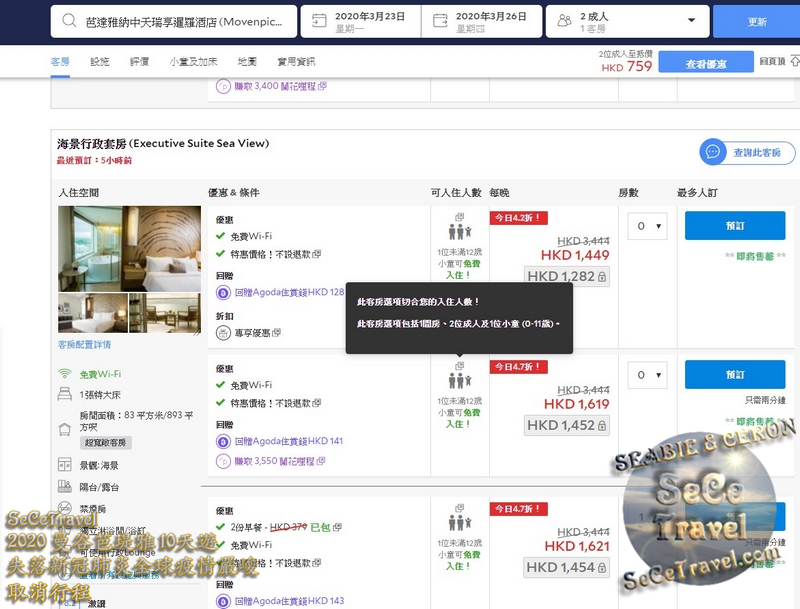Click the 超寬敞客房 tag

[106, 442]
